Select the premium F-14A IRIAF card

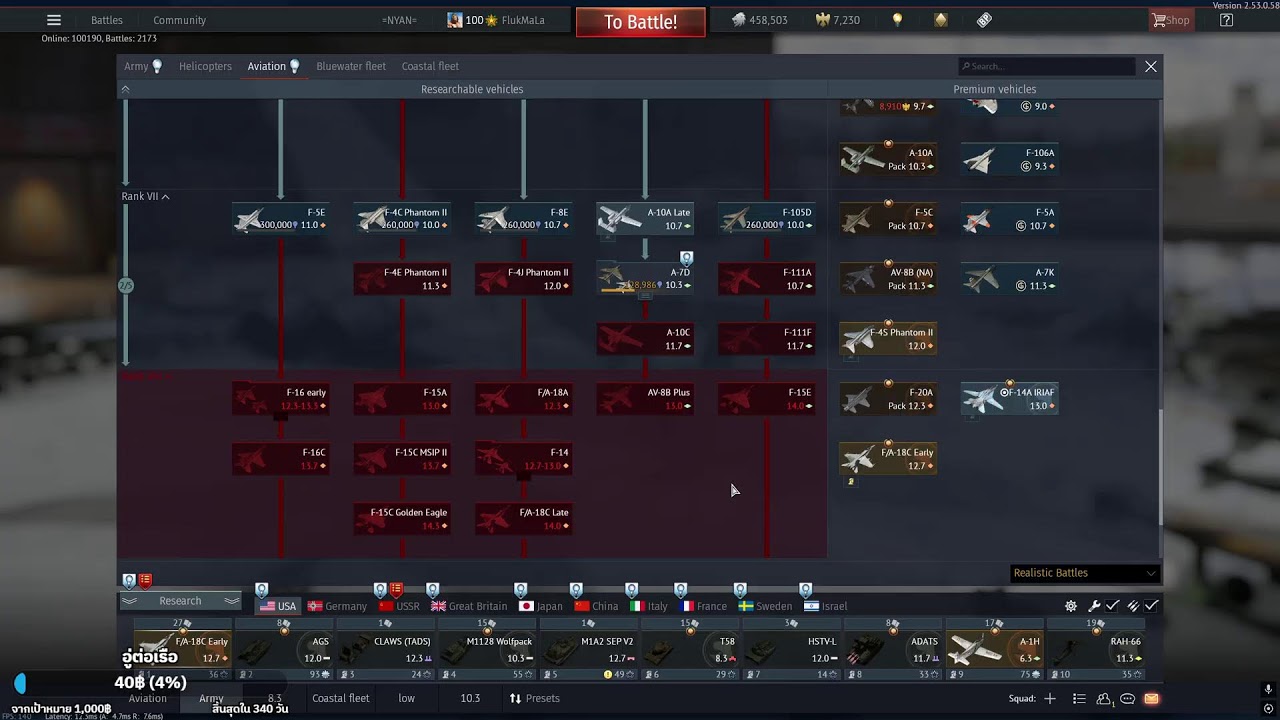1009,399
